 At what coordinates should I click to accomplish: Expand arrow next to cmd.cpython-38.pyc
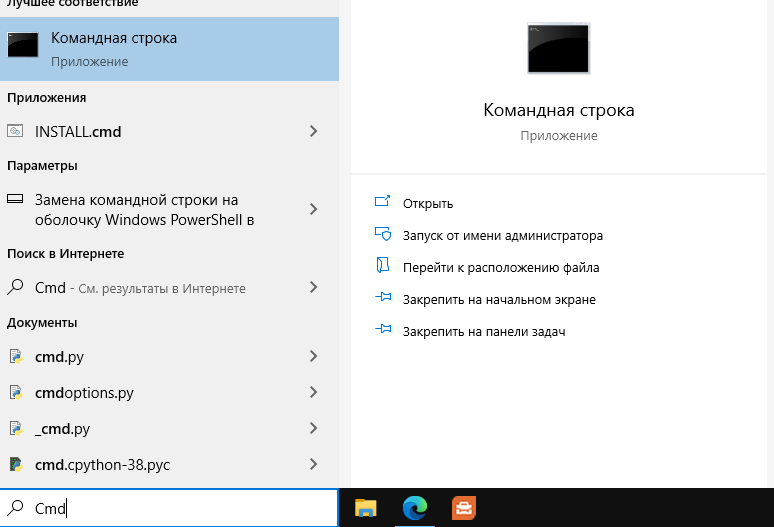click(x=313, y=464)
